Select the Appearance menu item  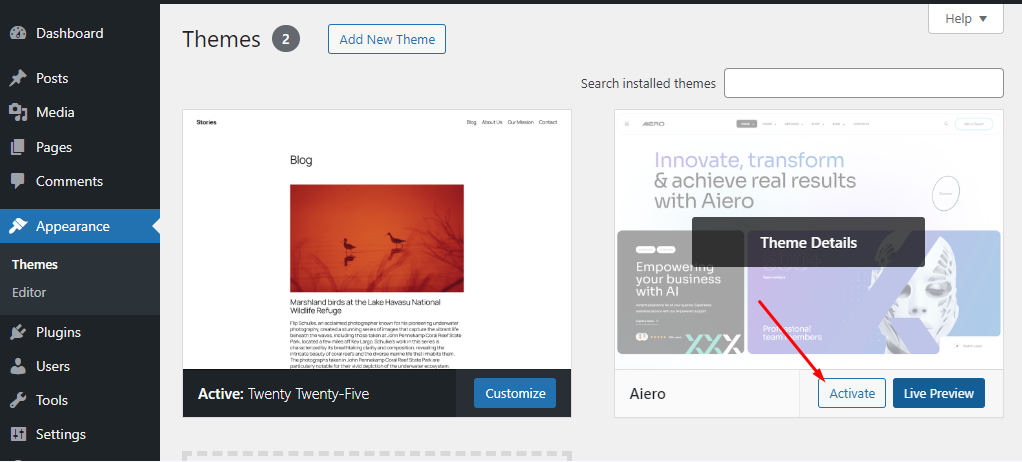(x=80, y=226)
